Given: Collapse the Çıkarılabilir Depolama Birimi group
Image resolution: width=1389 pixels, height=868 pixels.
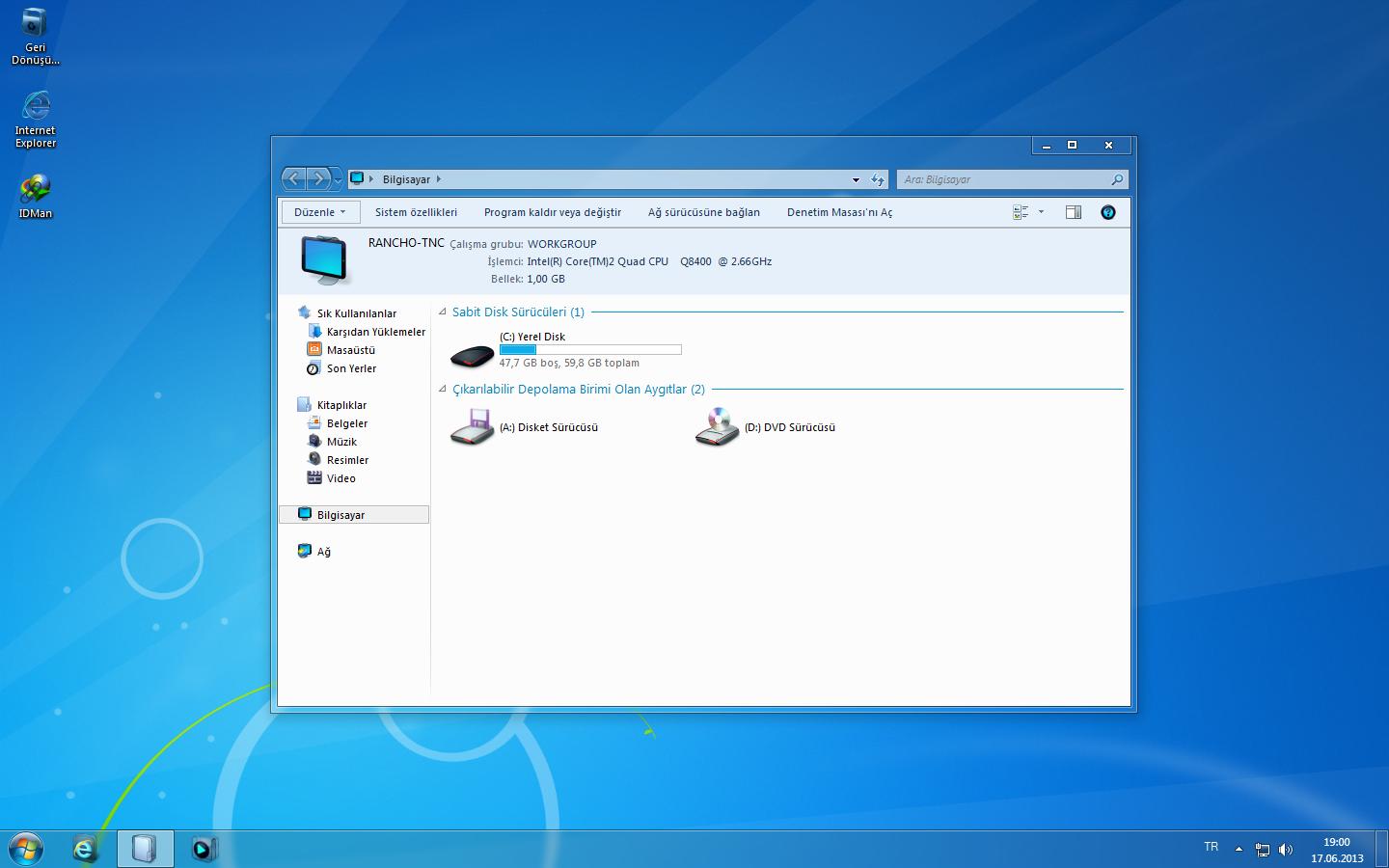Looking at the screenshot, I should tap(443, 390).
